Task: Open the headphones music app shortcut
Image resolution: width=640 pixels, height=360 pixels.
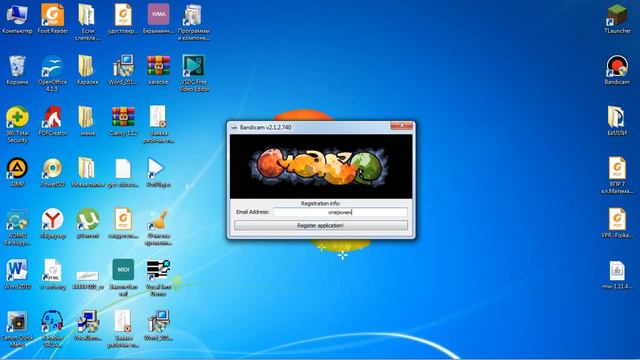Action: click(53, 329)
